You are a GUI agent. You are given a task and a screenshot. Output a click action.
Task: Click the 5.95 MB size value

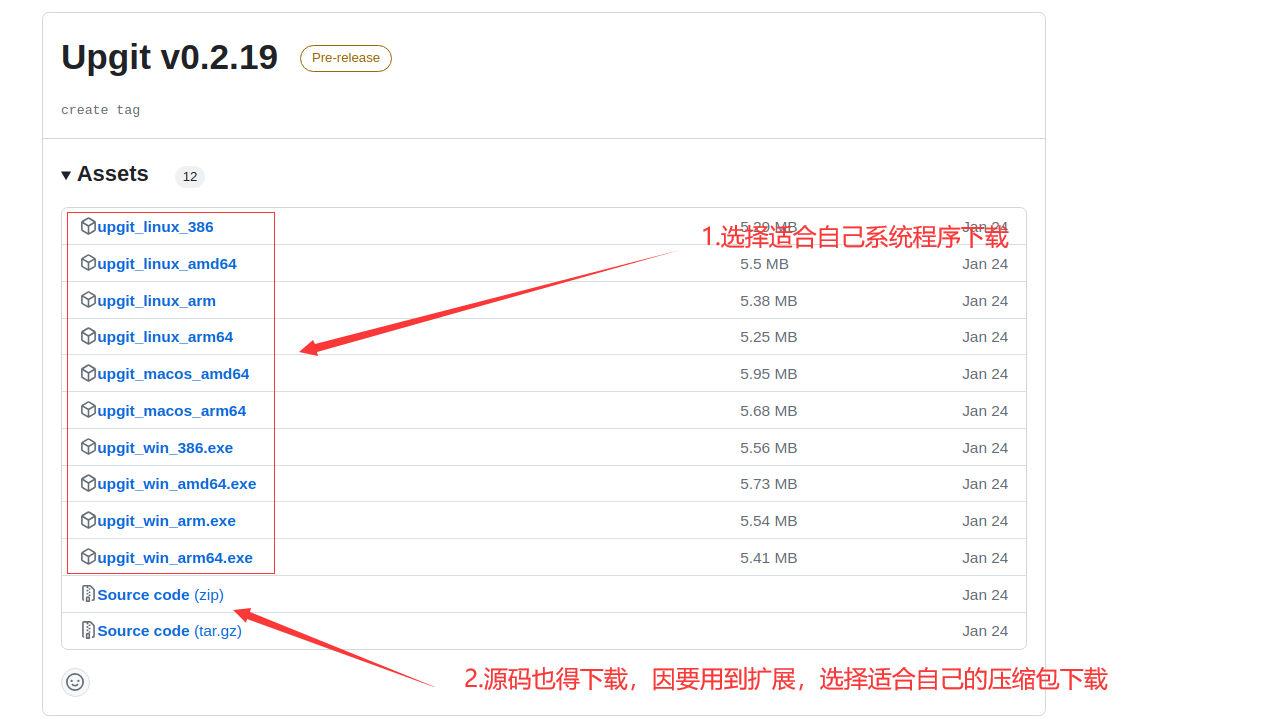point(768,374)
